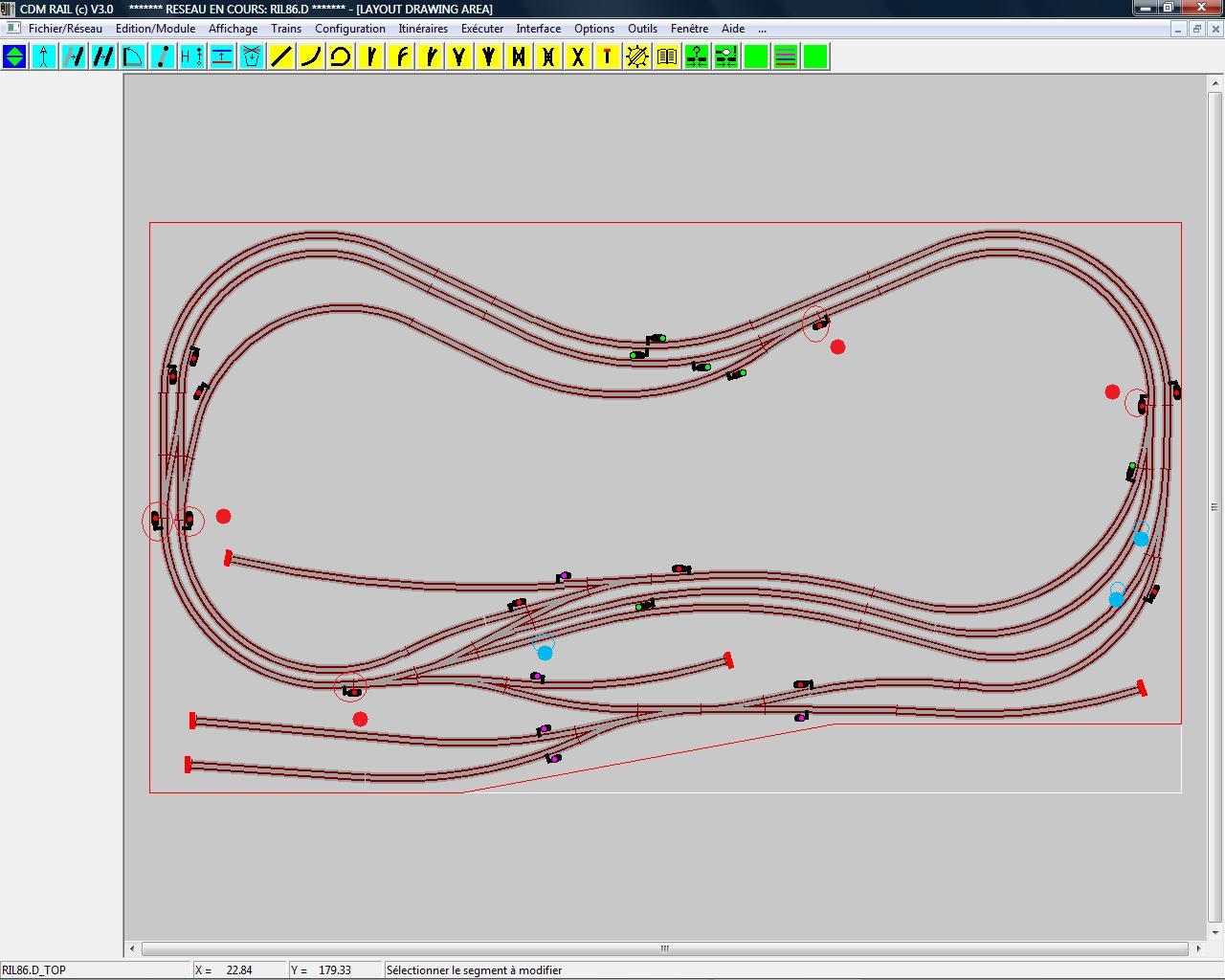Select the curved track segment tool
This screenshot has height=980, width=1225.
click(x=311, y=57)
